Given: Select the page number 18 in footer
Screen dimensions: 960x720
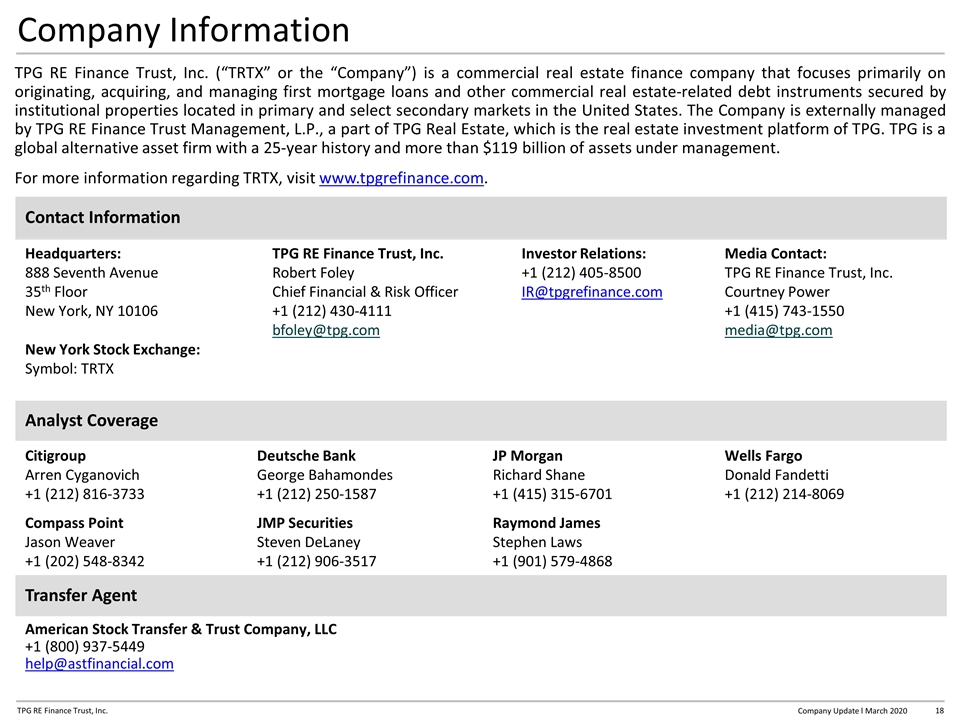Looking at the screenshot, I should (x=939, y=711).
